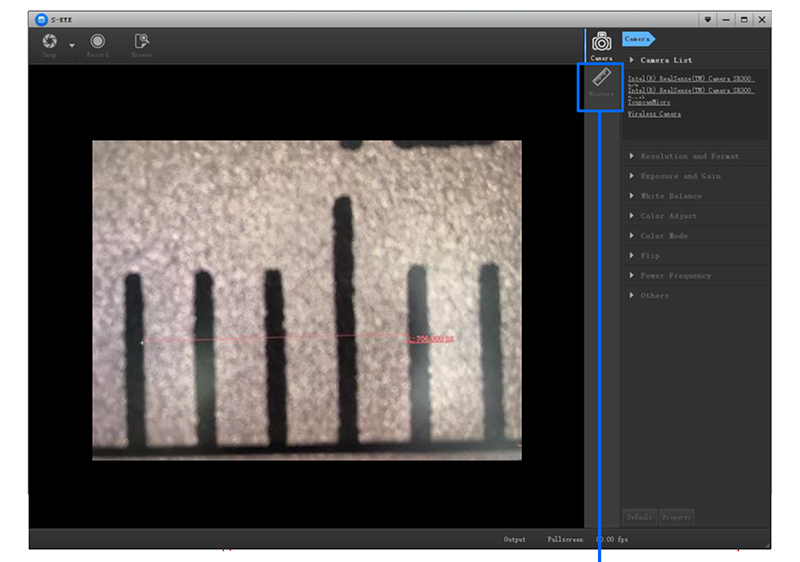Switch to the Camera side panel
800x562 pixels.
(x=601, y=44)
